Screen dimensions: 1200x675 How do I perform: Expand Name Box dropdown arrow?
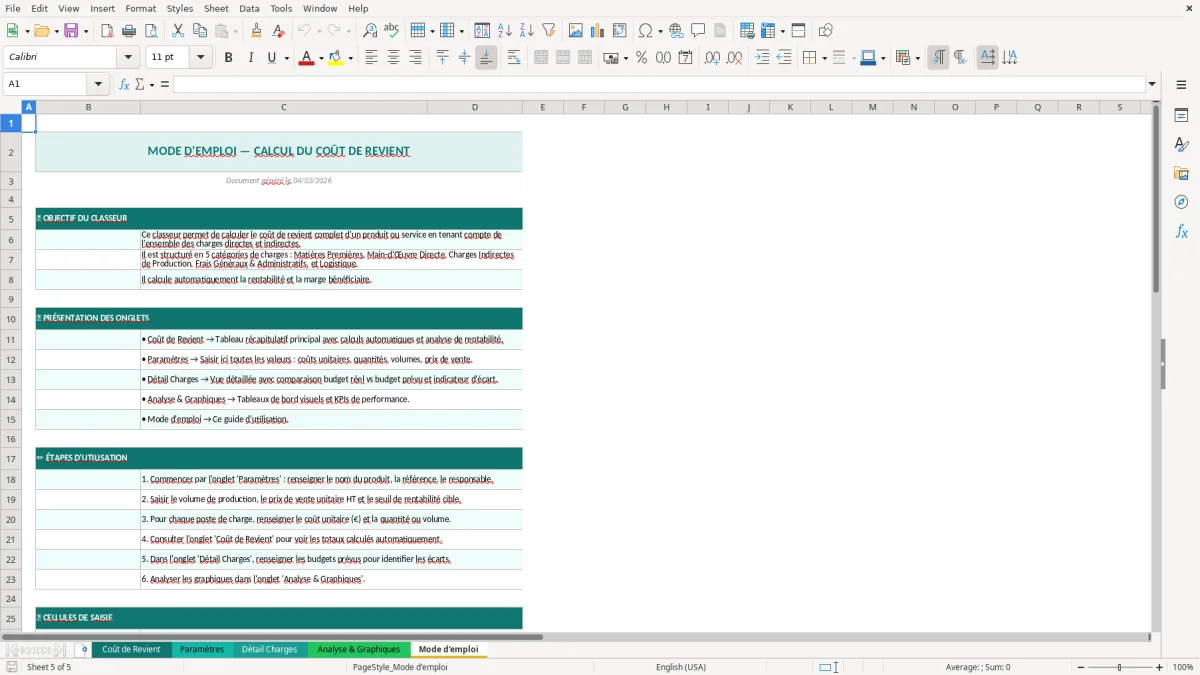98,84
